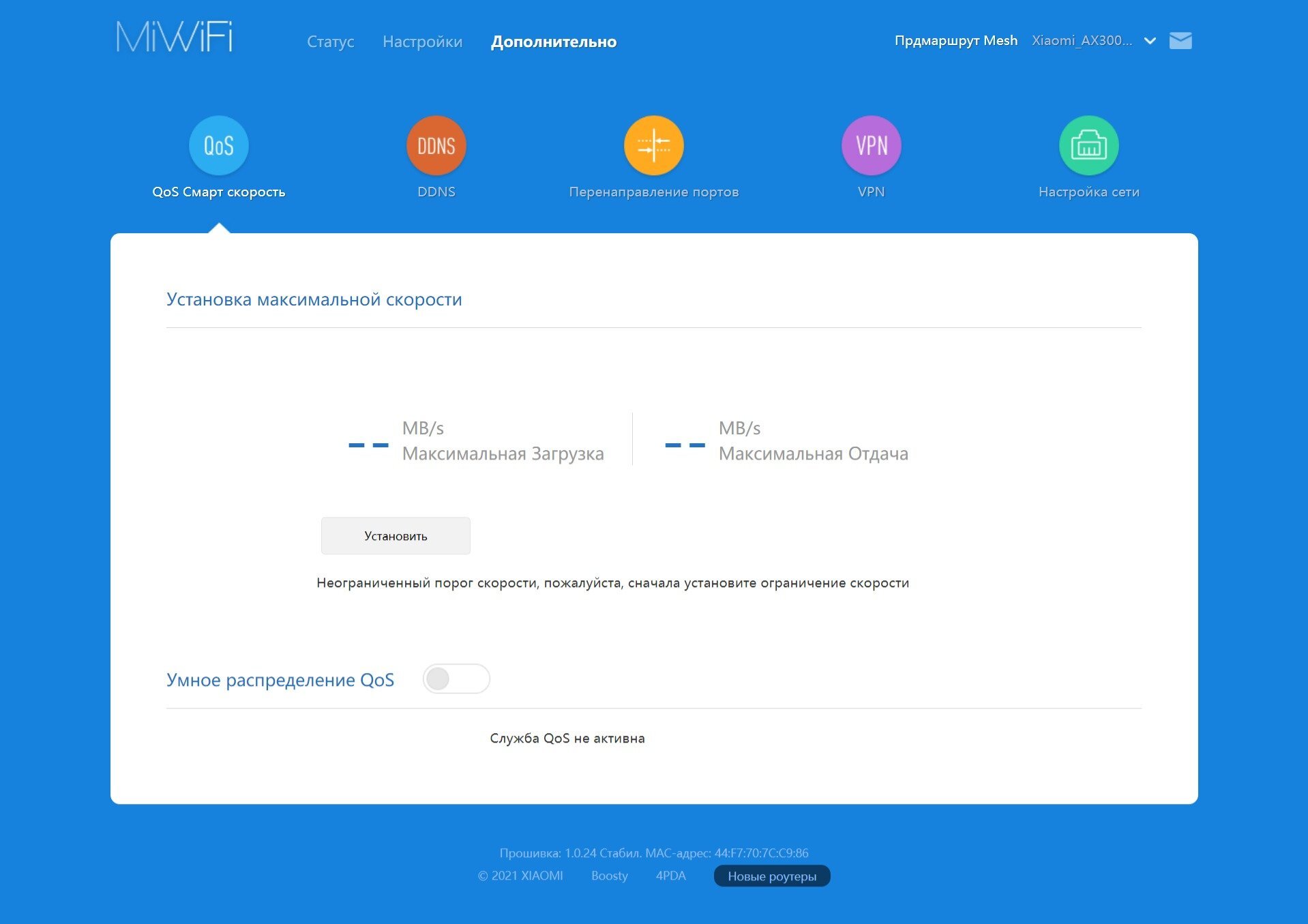Viewport: 1308px width, 924px height.
Task: Click the Прдмаршрут Mesh label
Action: (x=955, y=41)
